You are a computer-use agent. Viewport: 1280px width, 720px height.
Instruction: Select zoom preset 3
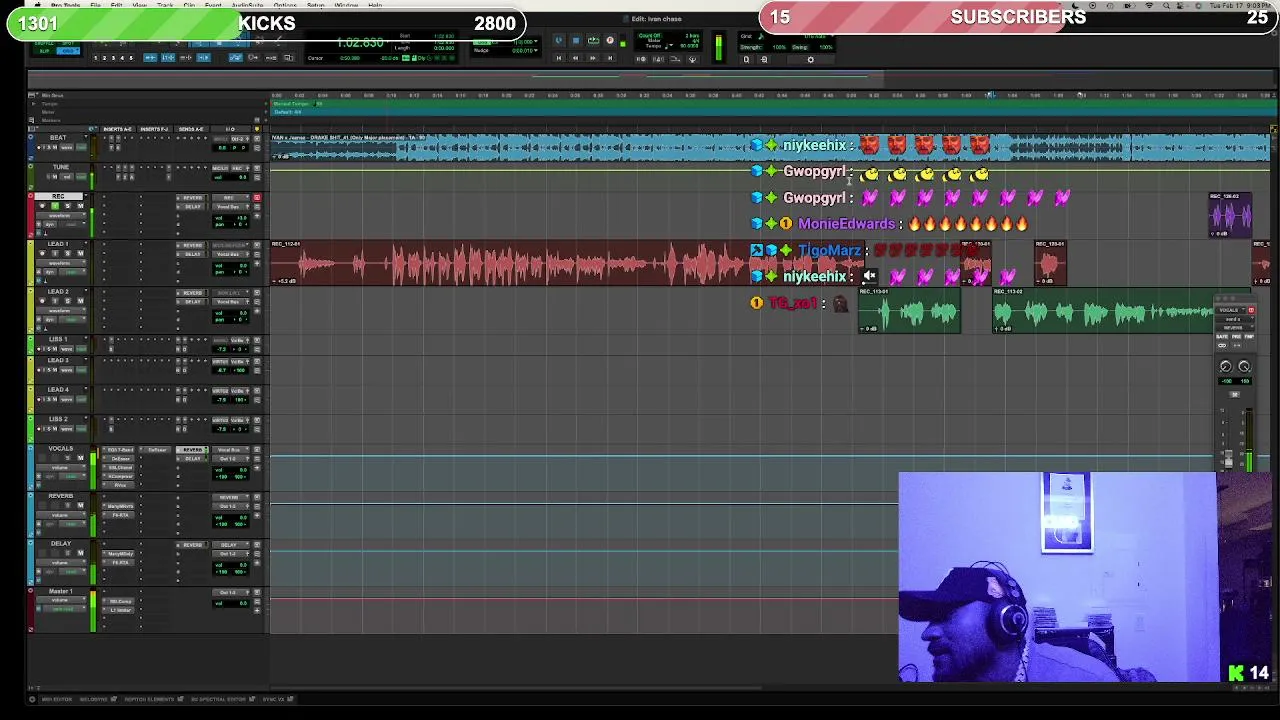pos(113,58)
